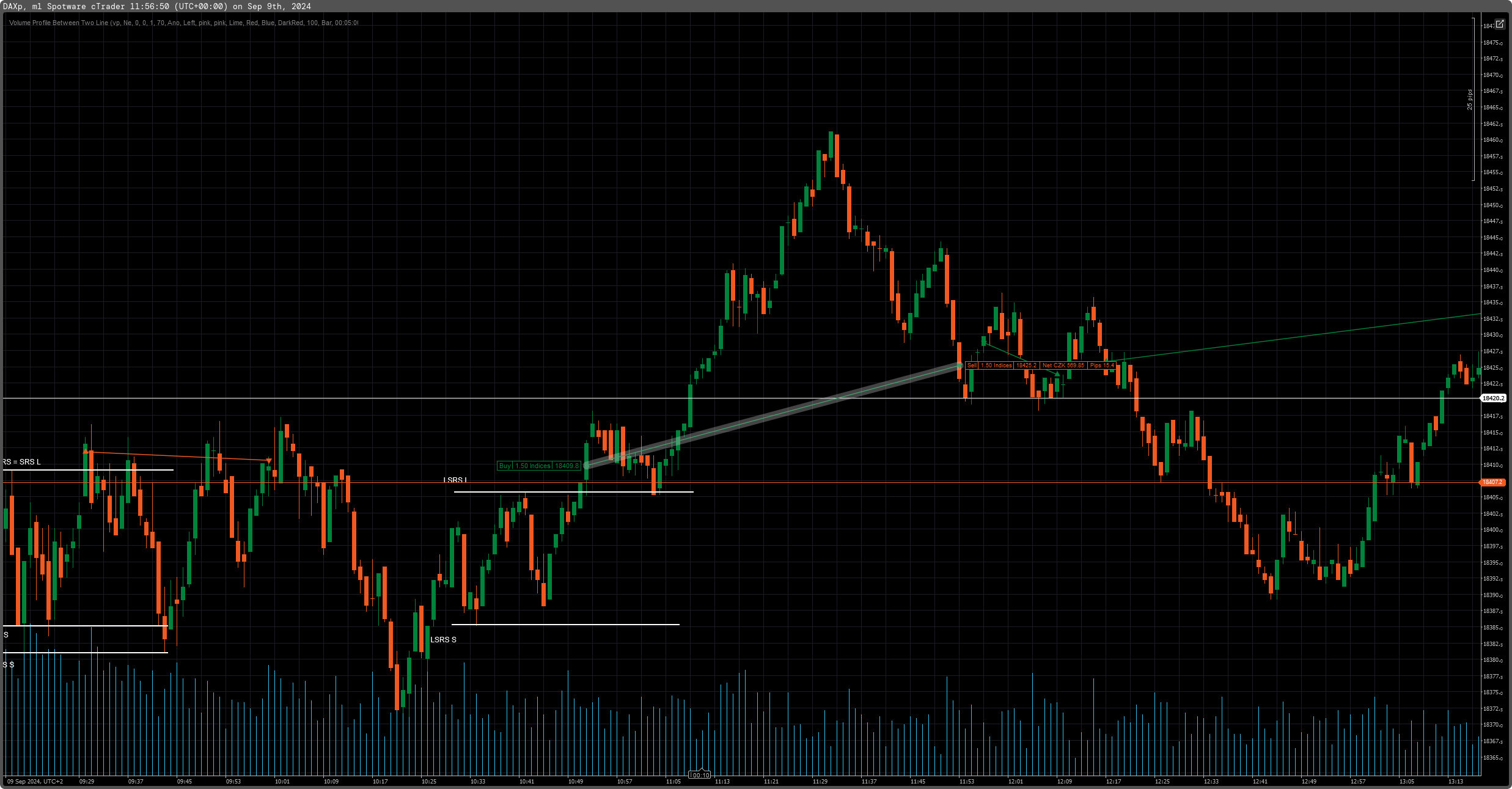1512x789 pixels.
Task: Select the LSRS S text label
Action: click(443, 639)
